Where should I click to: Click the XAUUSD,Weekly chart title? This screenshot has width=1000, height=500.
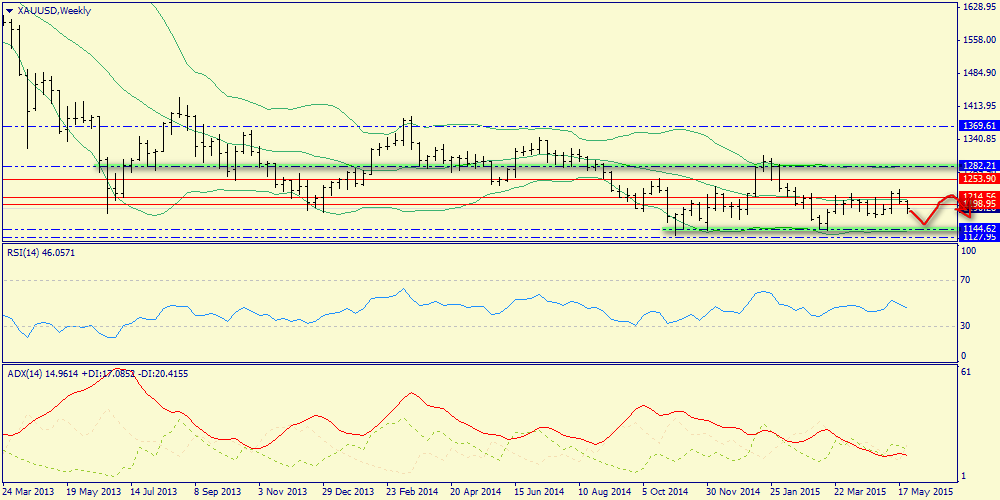[52, 10]
